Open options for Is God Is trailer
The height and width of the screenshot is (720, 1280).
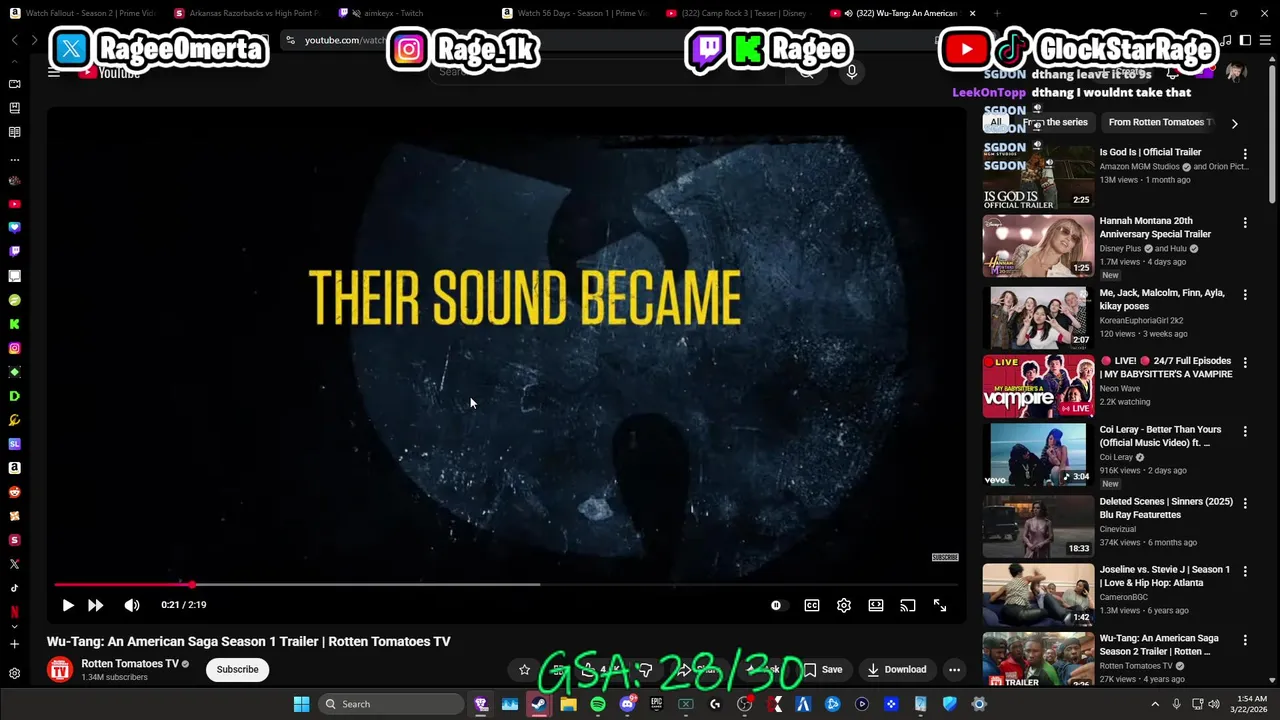pos(1245,154)
